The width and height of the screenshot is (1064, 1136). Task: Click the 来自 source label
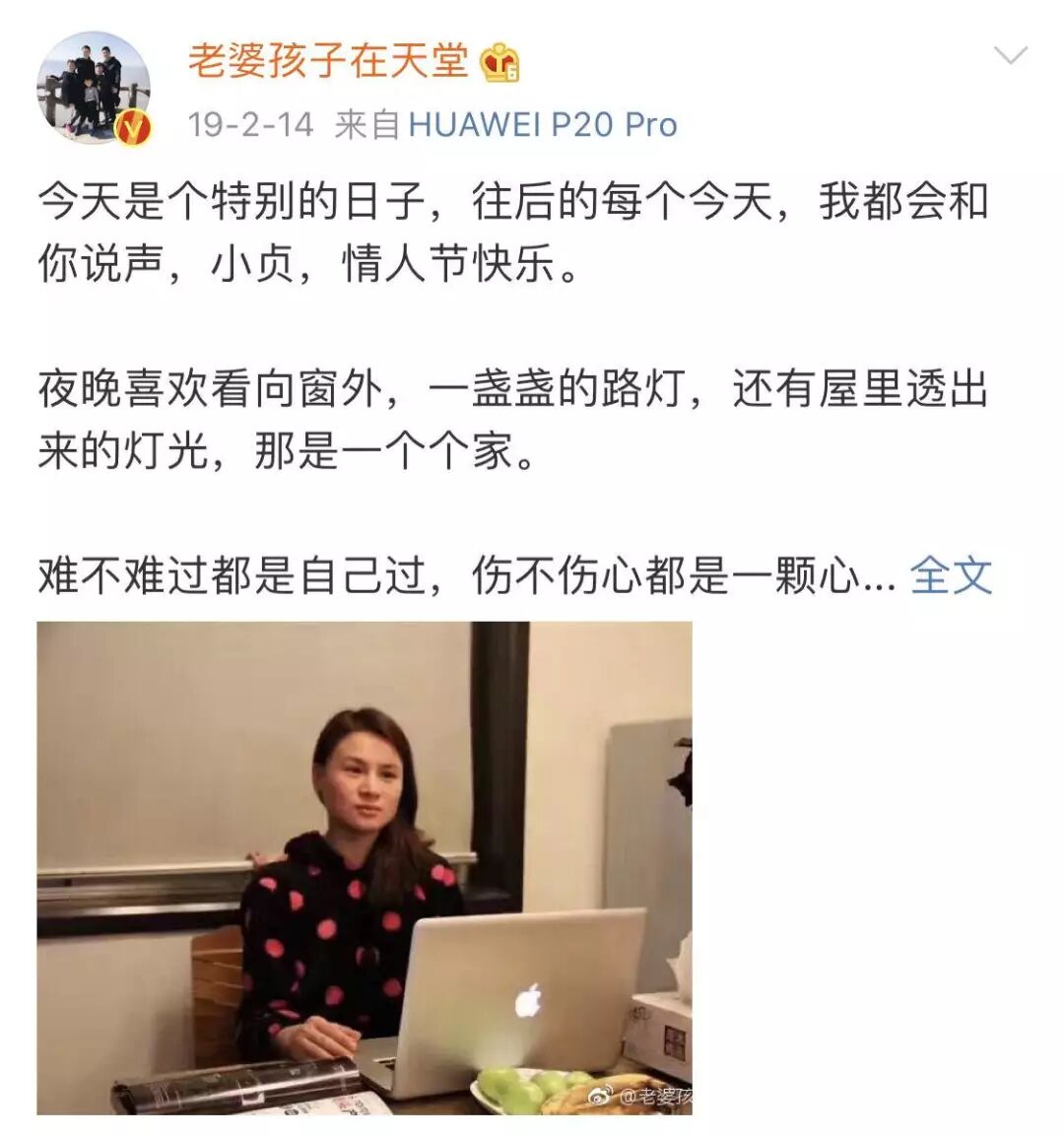[x=367, y=125]
